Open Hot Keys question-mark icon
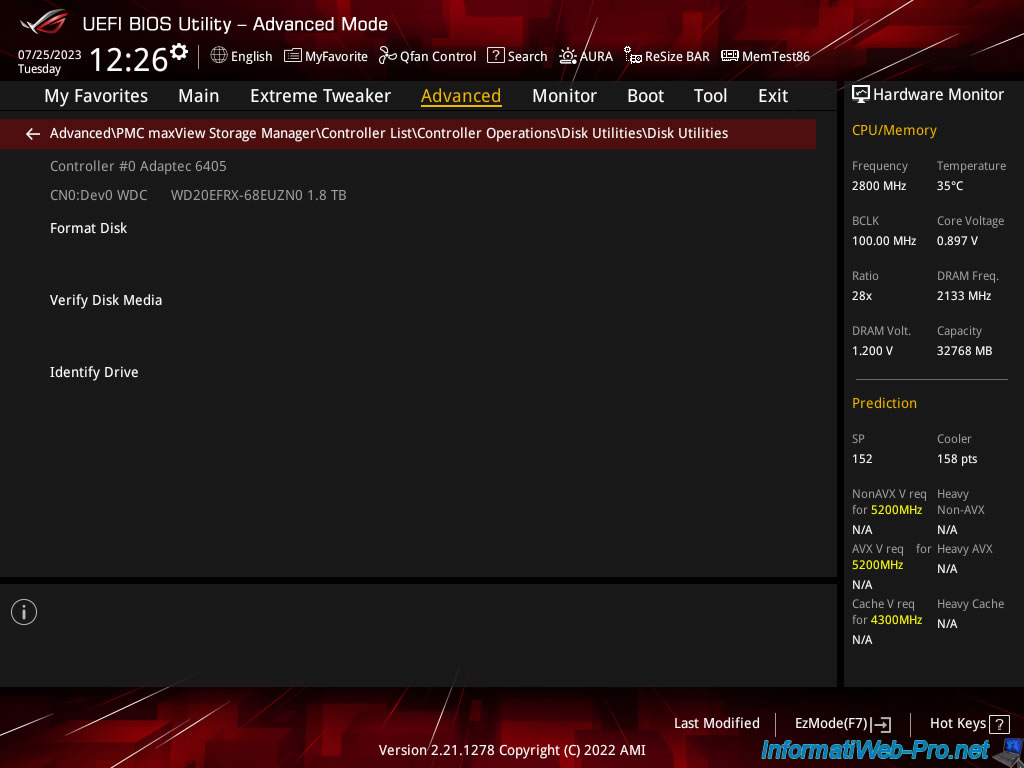 (x=999, y=724)
